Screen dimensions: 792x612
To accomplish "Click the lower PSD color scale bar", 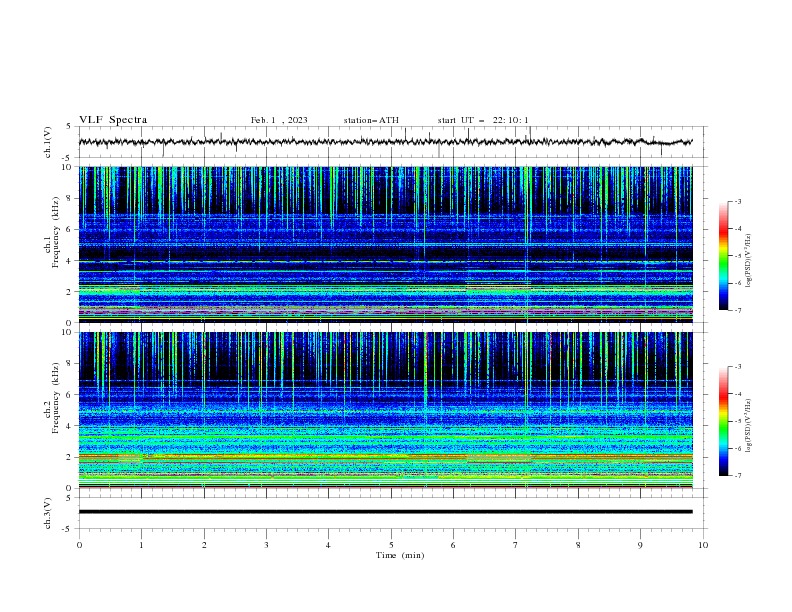I will click(x=723, y=421).
